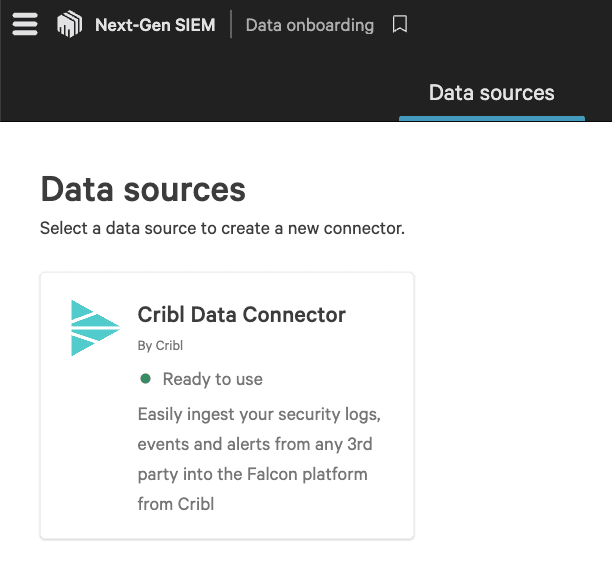Click the Next-Gen SIEM app title
The image size is (612, 572).
point(154,25)
